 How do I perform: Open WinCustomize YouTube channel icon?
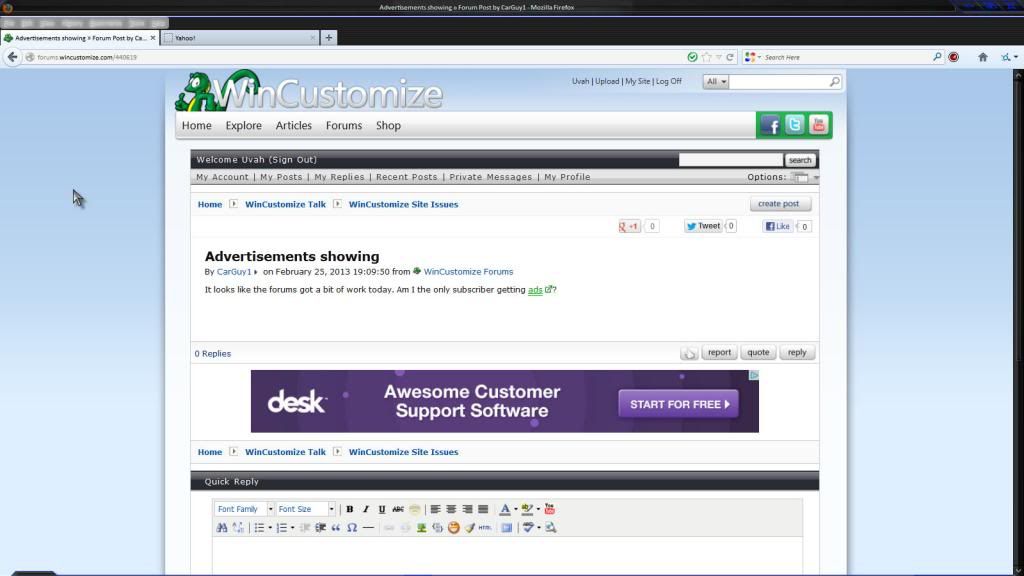point(819,124)
